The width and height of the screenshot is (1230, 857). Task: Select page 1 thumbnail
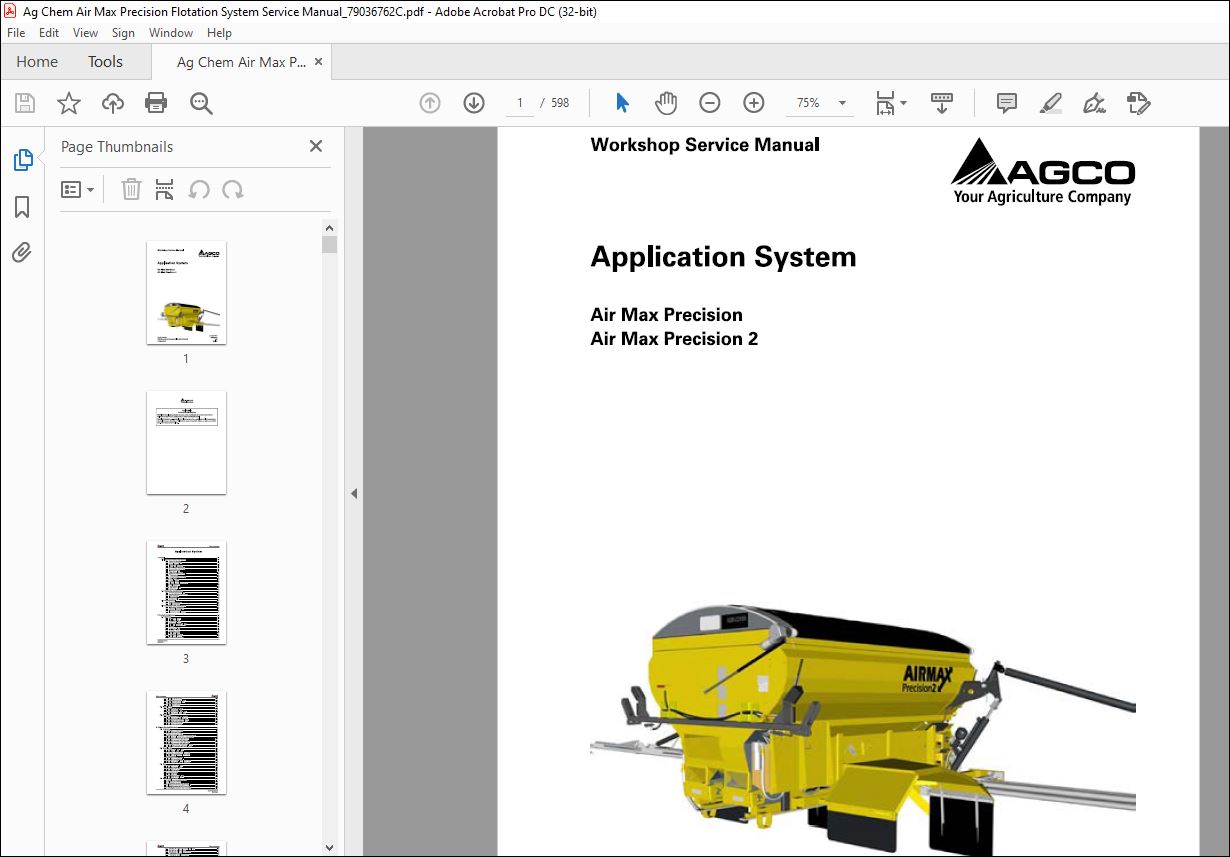pyautogui.click(x=186, y=293)
